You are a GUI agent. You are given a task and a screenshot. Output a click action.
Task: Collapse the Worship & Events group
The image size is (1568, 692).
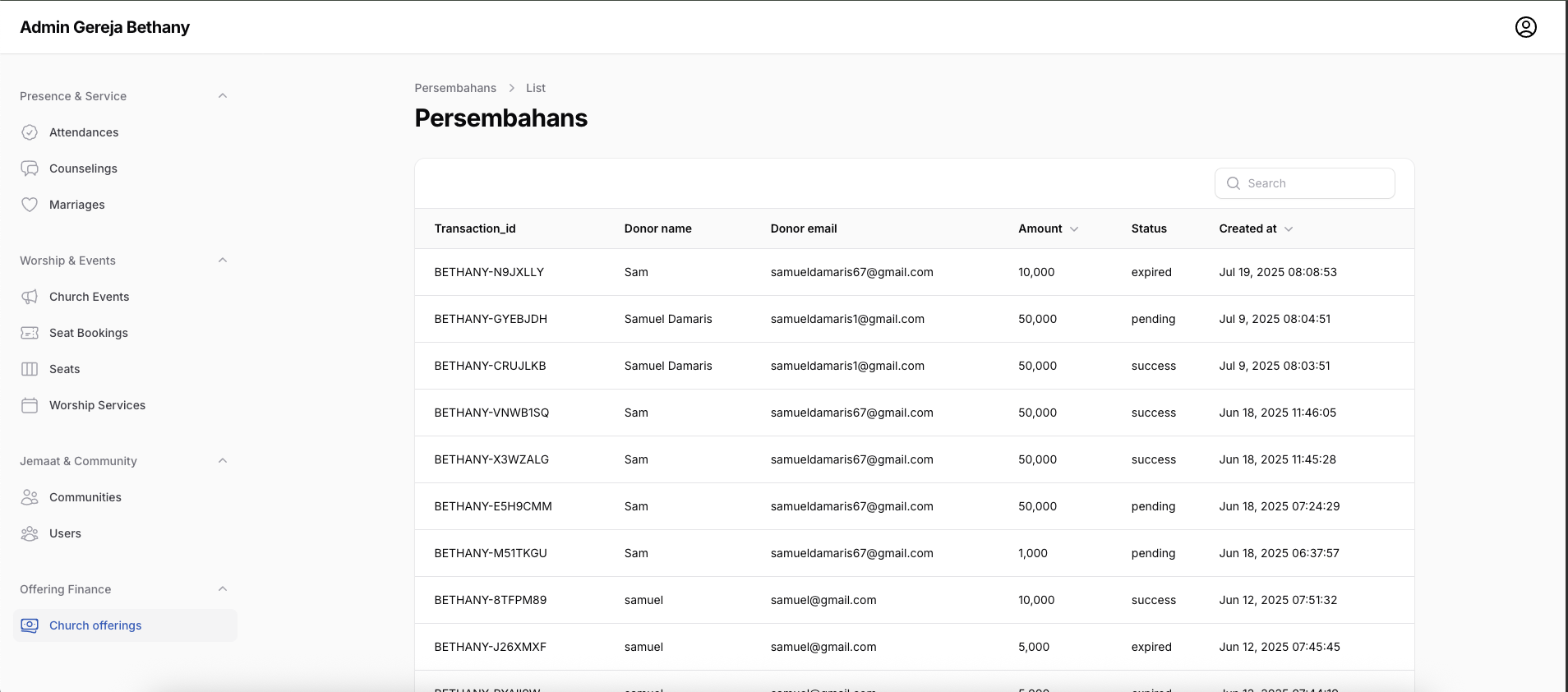(x=222, y=261)
